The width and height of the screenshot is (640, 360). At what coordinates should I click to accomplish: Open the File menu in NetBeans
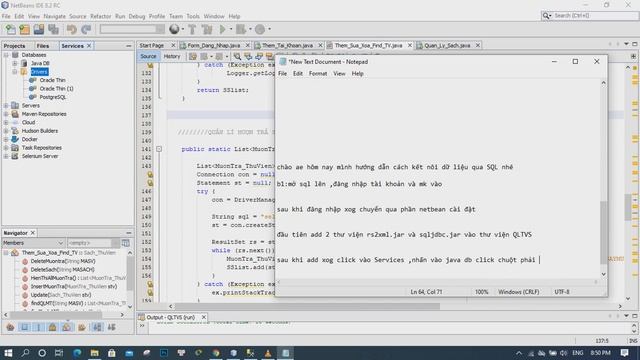coord(6,16)
